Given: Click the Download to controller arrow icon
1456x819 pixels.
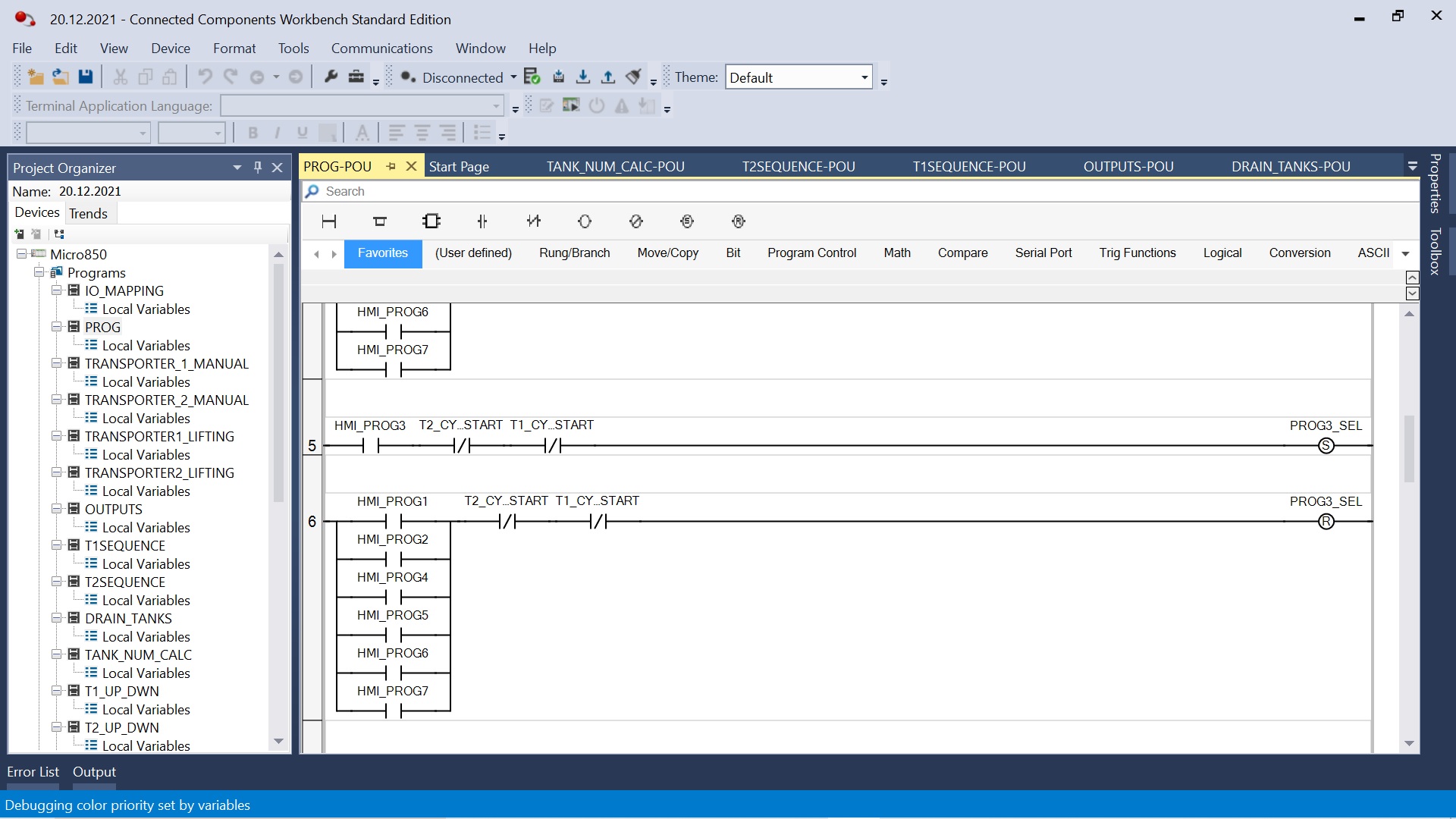Looking at the screenshot, I should (x=583, y=77).
